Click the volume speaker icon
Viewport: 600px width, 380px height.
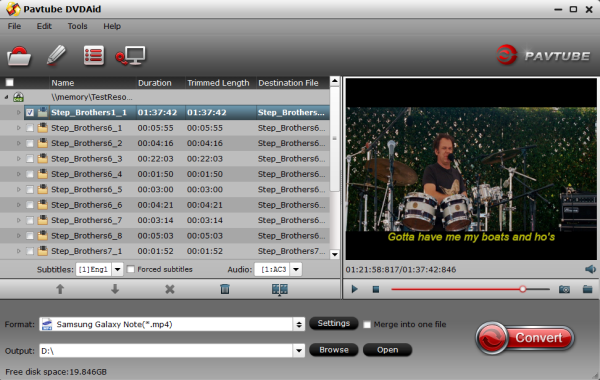[590, 269]
